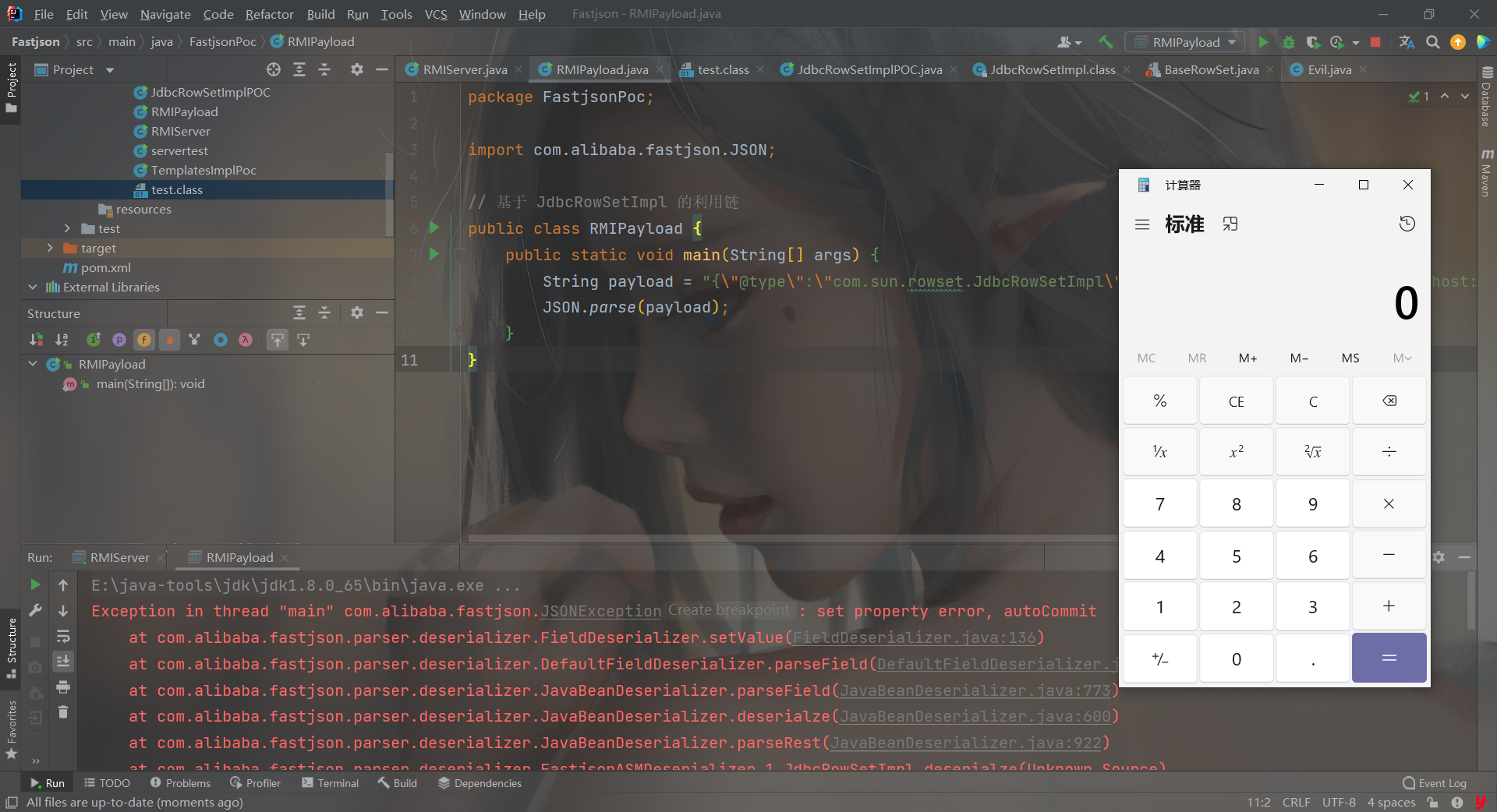Toggle show inherited members in Structure
Image resolution: width=1497 pixels, height=812 pixels.
[x=195, y=339]
